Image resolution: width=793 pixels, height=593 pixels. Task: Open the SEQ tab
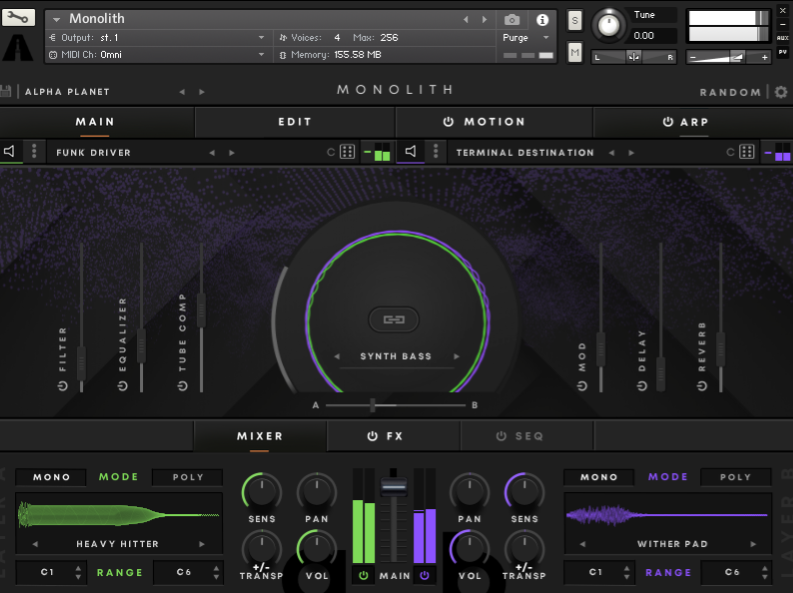click(527, 436)
